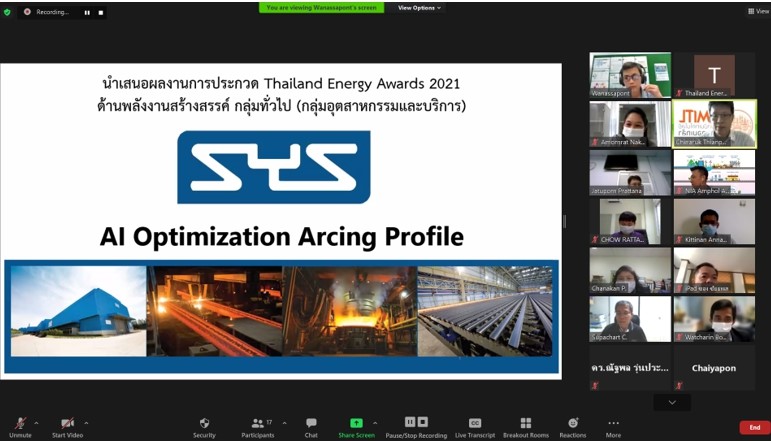
Task: Select the Pod video thumbnail
Action: [714, 270]
